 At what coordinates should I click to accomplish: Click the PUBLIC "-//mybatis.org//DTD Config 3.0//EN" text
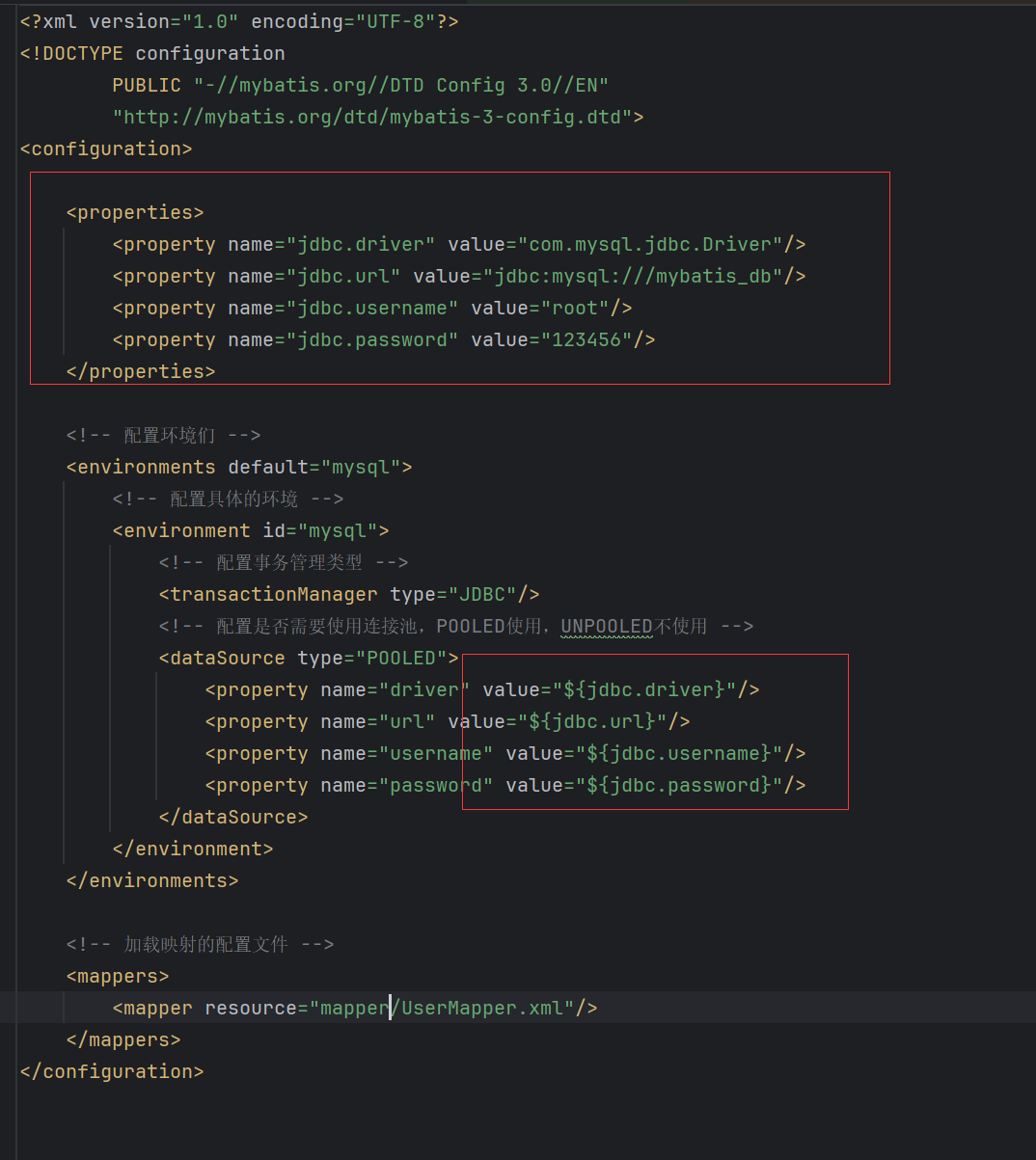[361, 85]
